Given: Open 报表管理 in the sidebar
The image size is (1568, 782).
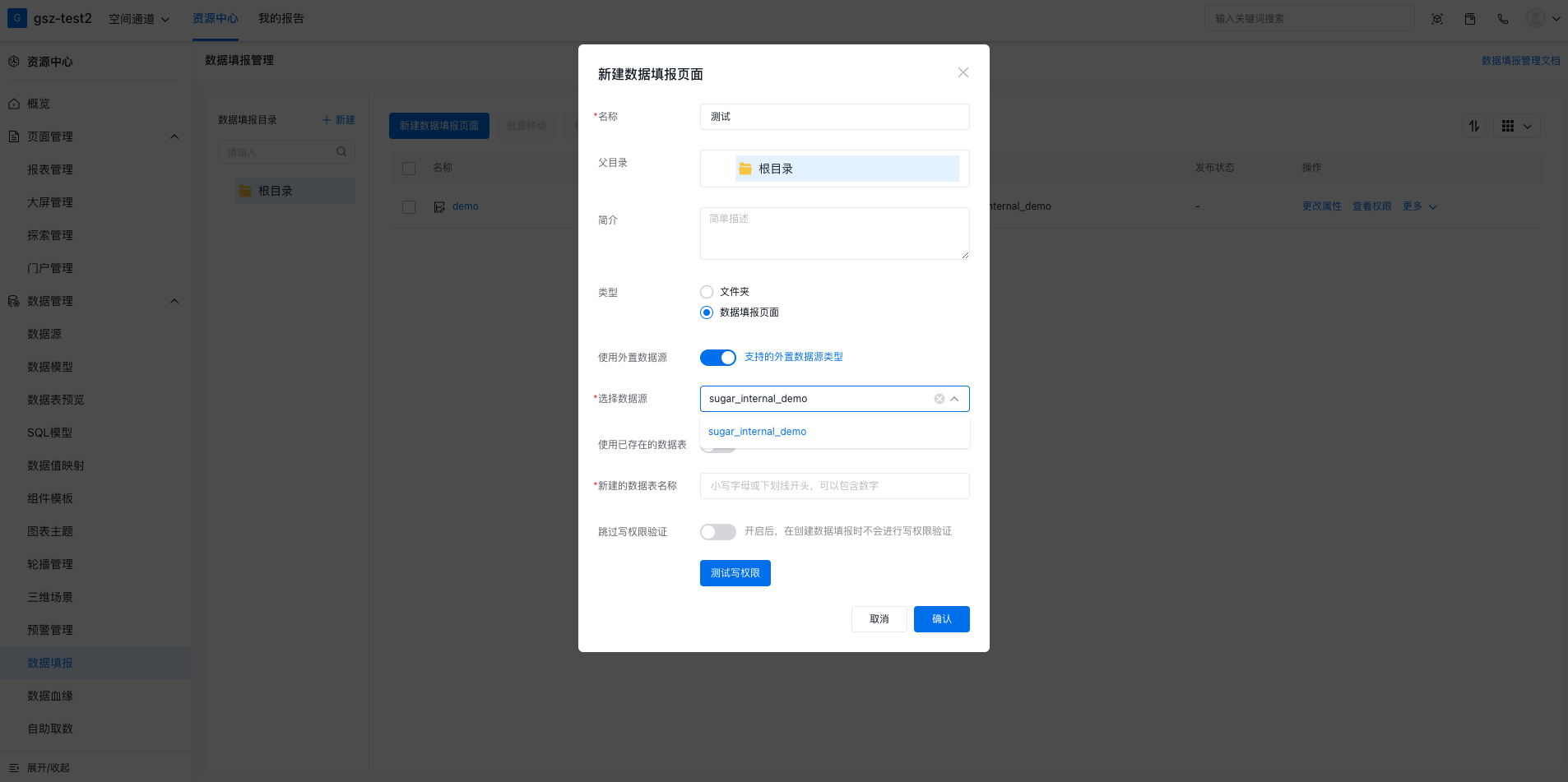Looking at the screenshot, I should (50, 169).
